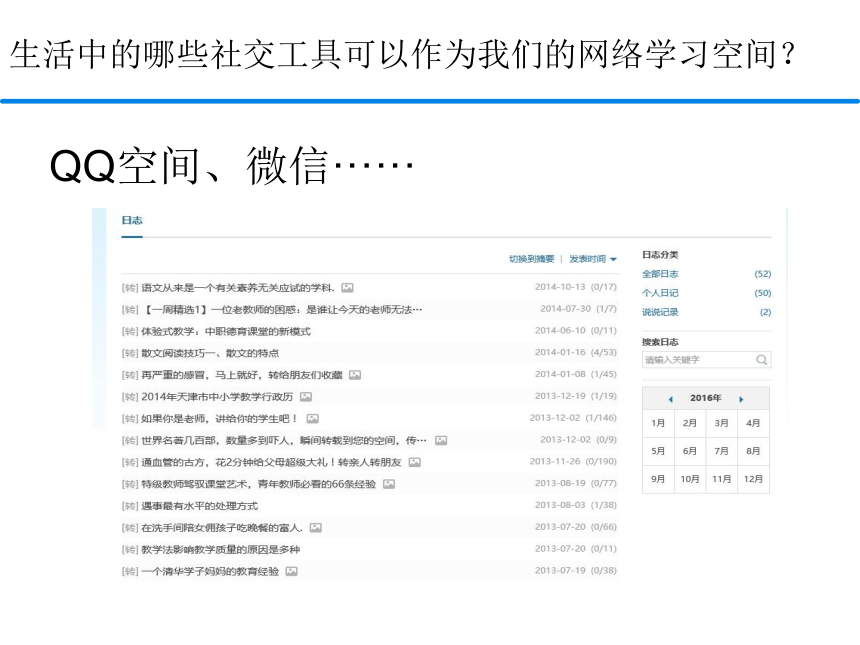
Task: Click the magnifier search icon in 搜索日志
Action: pos(761,360)
